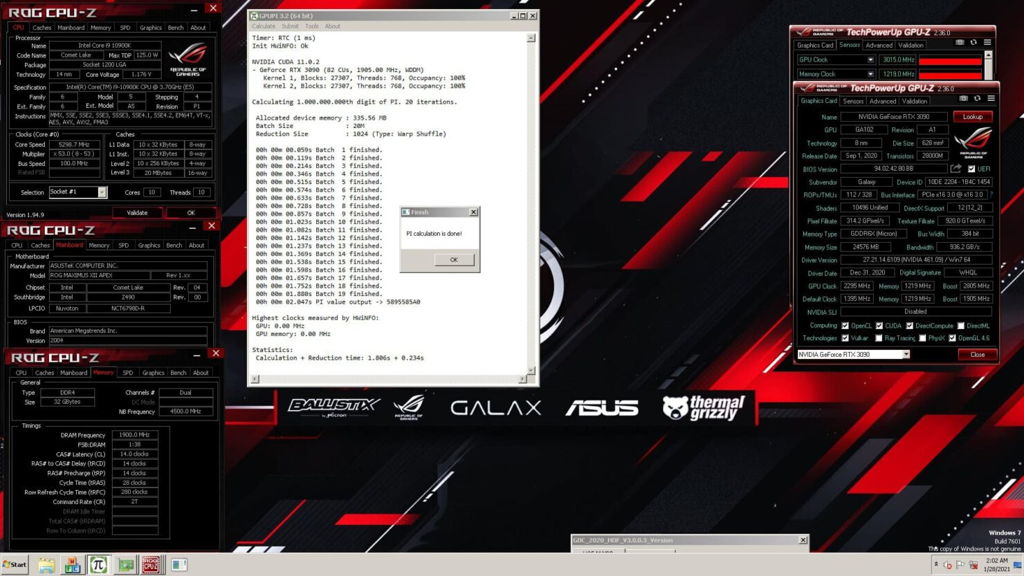
Task: Open Calculate menu in GPUPI
Action: (x=264, y=26)
